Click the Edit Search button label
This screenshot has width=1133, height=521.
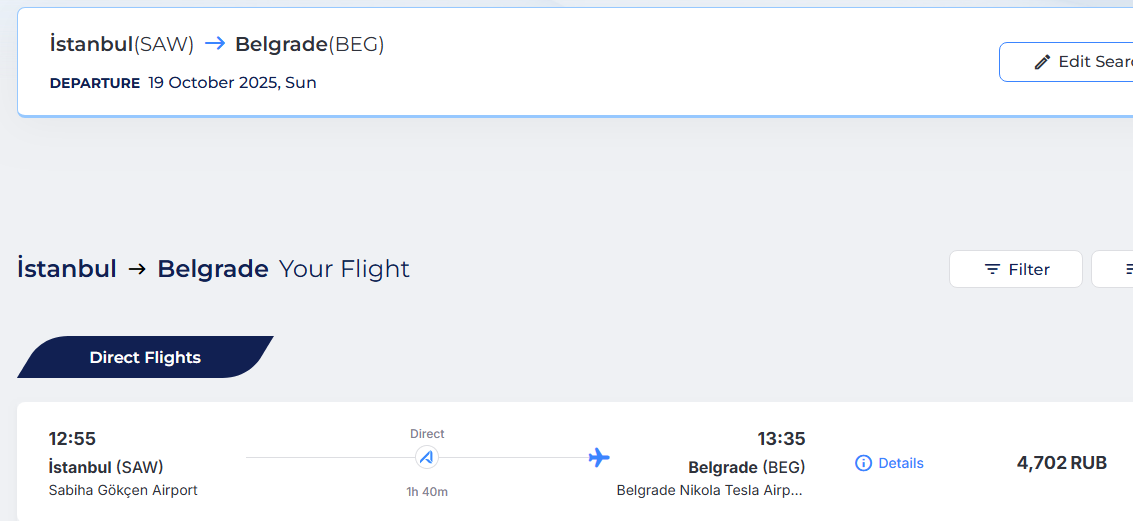coord(1095,62)
